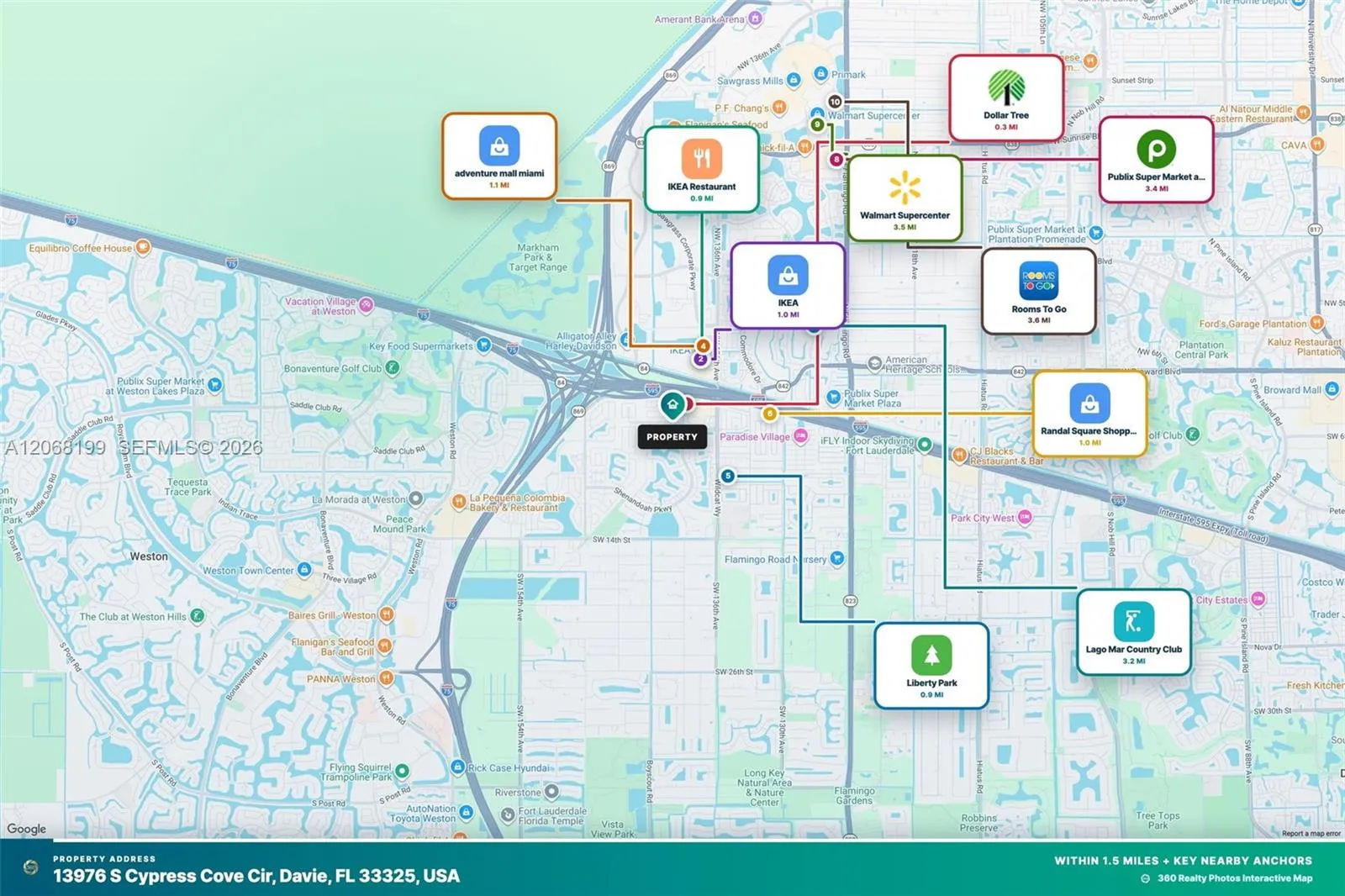
Task: Select the AutoNation Toyota Weston pin
Action: pos(466,813)
